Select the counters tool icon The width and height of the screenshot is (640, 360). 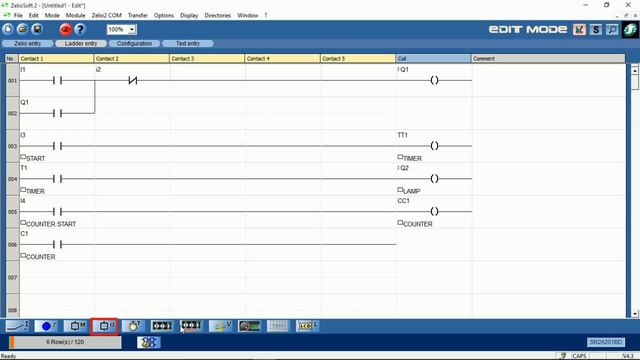(162, 326)
